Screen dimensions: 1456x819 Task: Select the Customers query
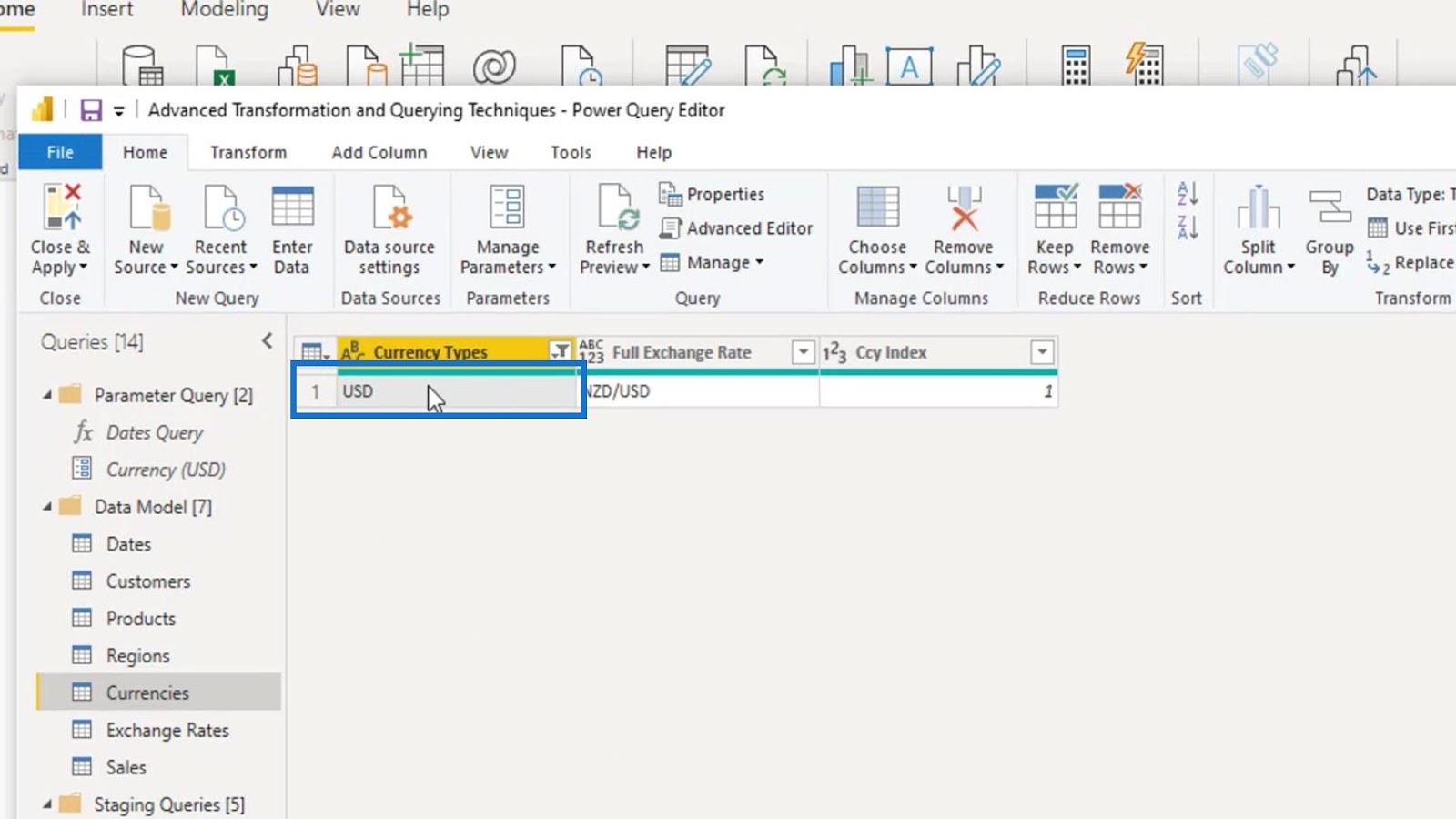coord(148,581)
